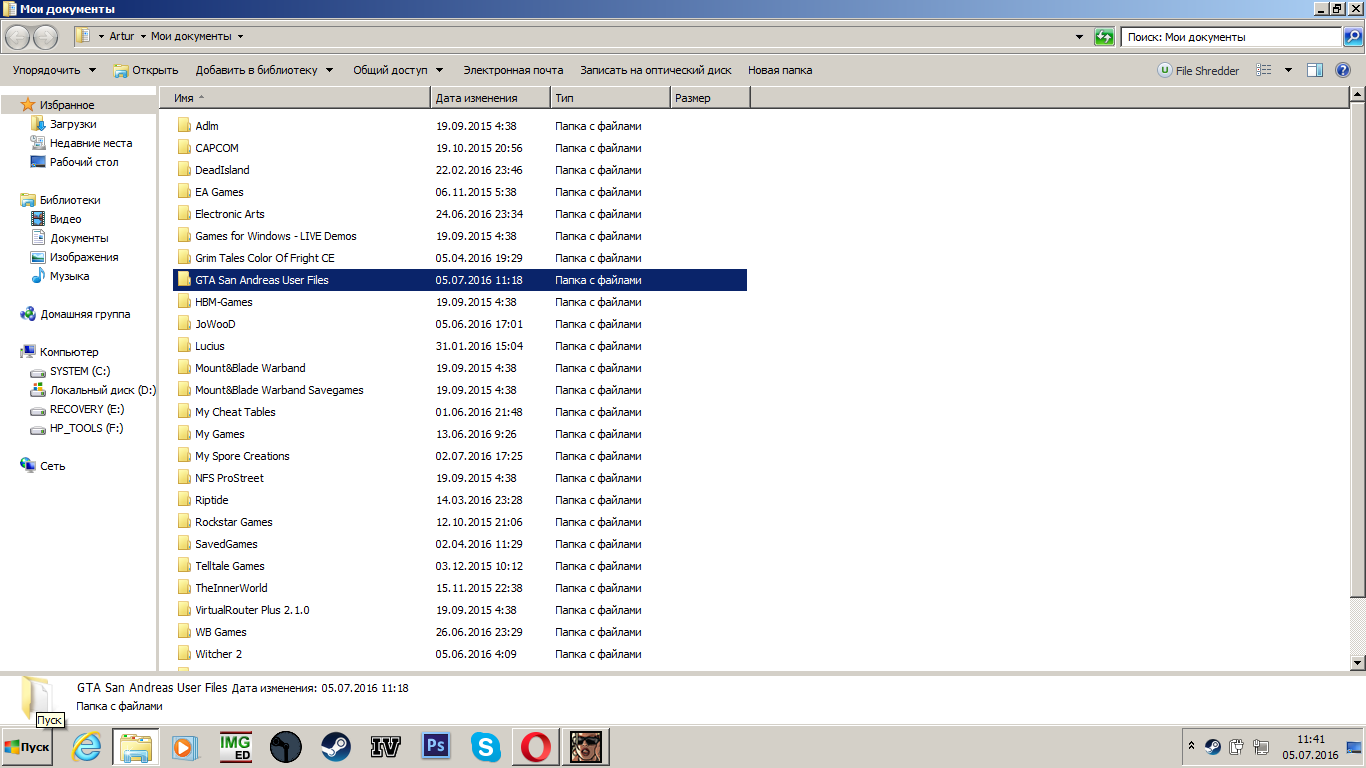This screenshot has height=768, width=1366.
Task: Click Новая папка in the toolbar
Action: click(x=780, y=70)
